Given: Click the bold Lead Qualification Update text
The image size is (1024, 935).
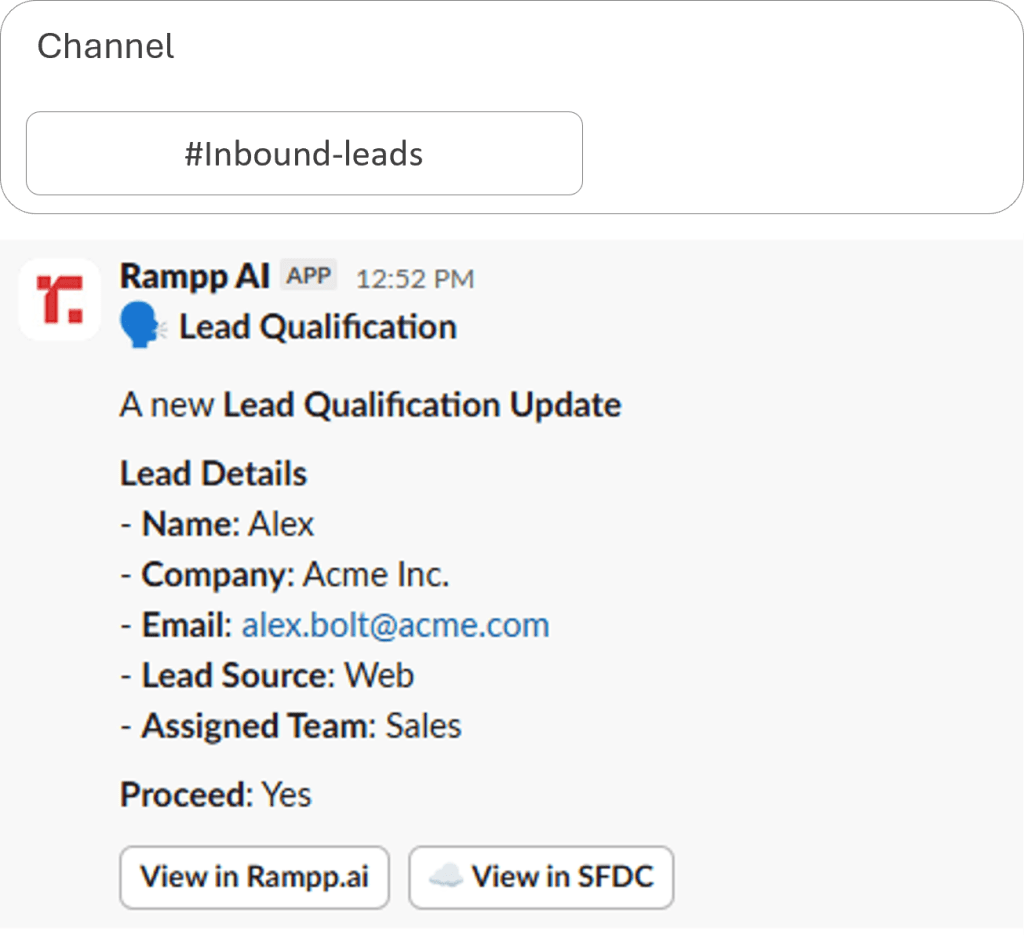Looking at the screenshot, I should pyautogui.click(x=422, y=405).
